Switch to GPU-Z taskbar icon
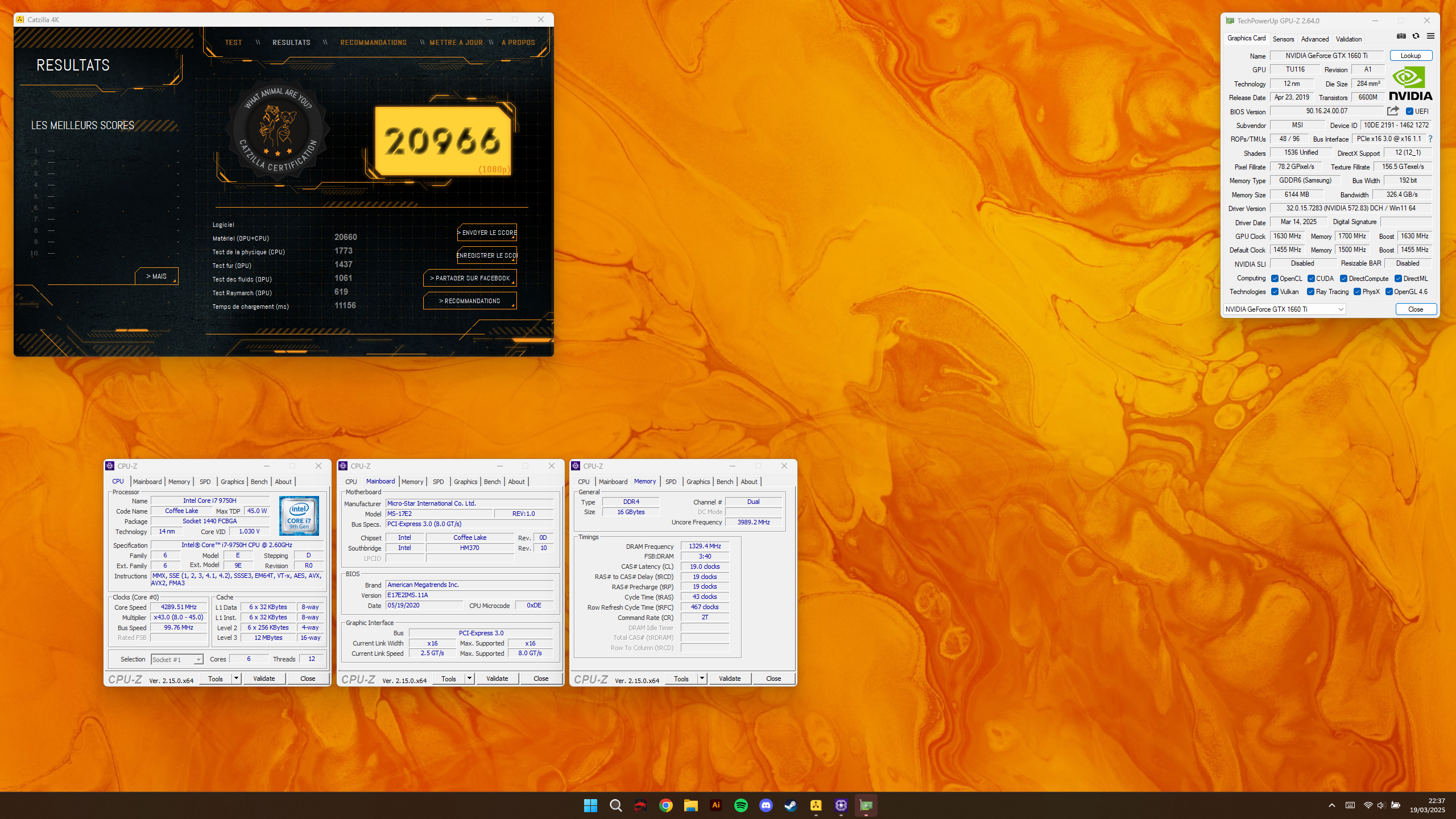Viewport: 1456px width, 819px height. 866,805
